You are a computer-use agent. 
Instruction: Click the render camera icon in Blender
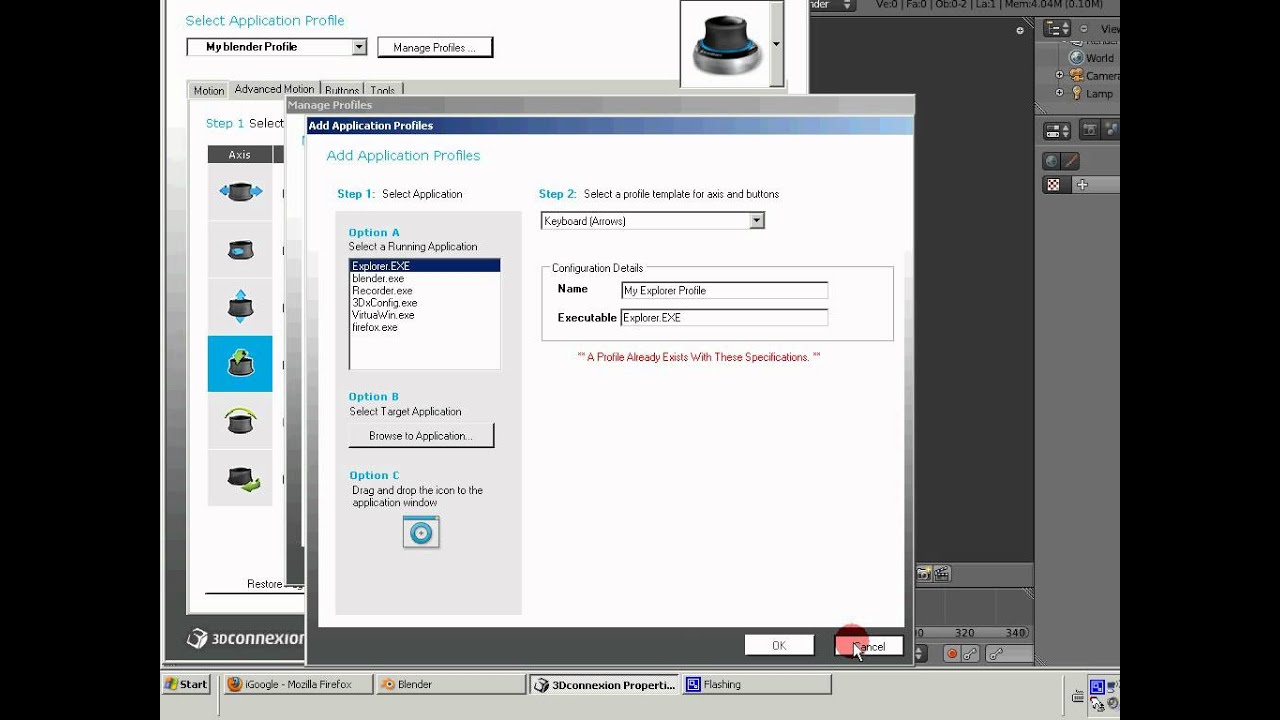pos(924,574)
